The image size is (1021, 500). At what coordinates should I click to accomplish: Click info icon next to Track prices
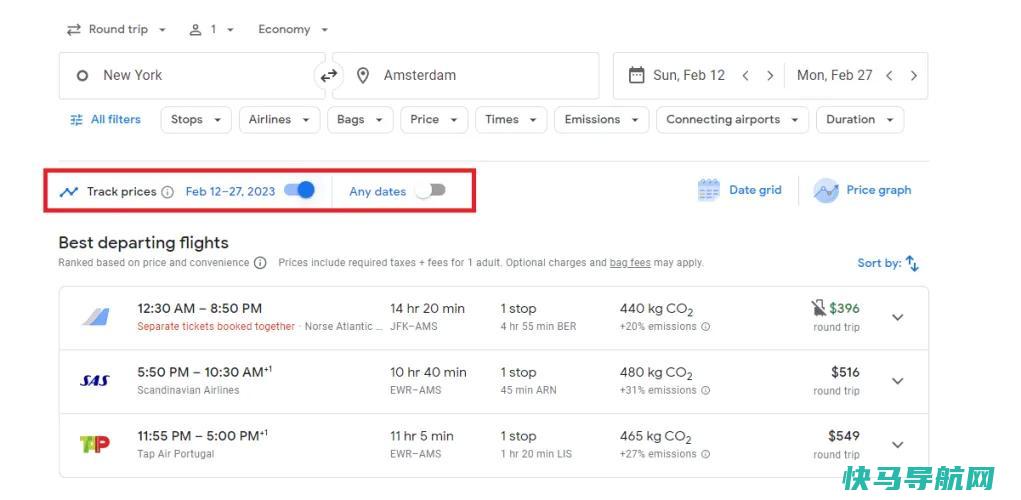[167, 192]
